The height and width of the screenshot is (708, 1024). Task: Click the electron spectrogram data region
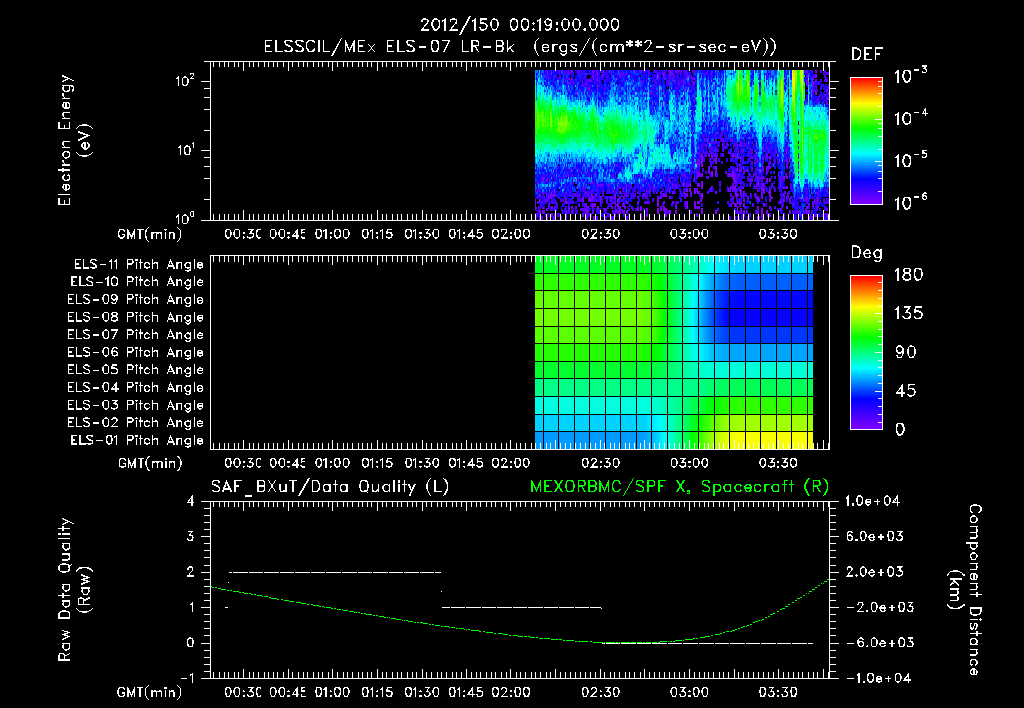tap(682, 142)
